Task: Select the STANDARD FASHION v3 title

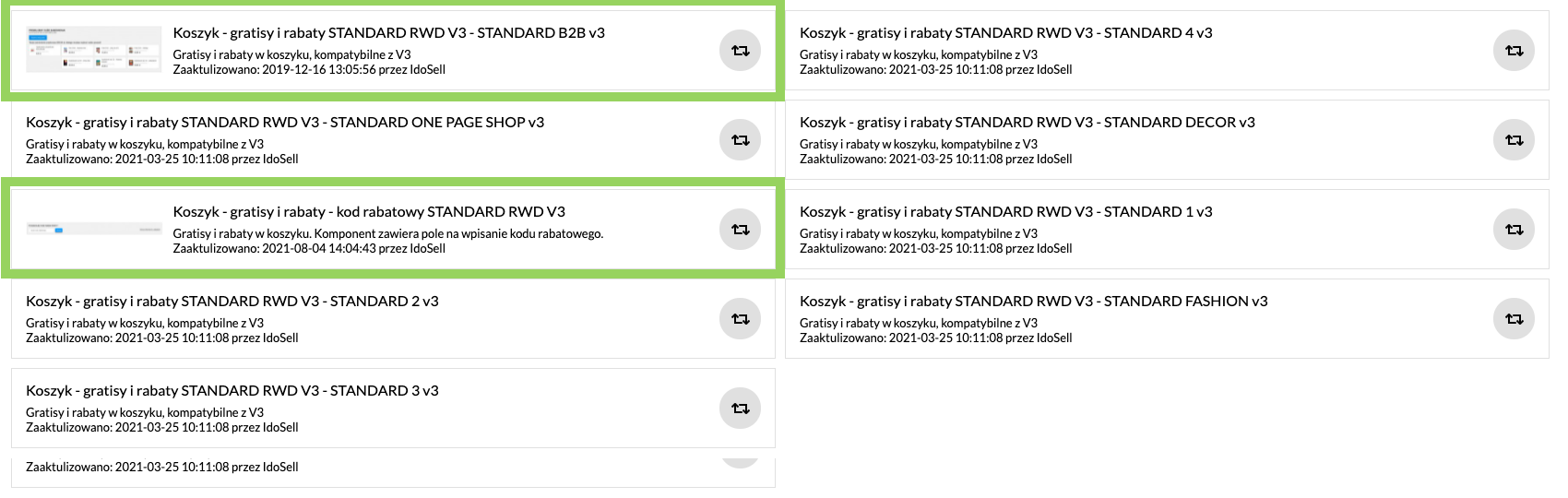Action: coord(1034,301)
